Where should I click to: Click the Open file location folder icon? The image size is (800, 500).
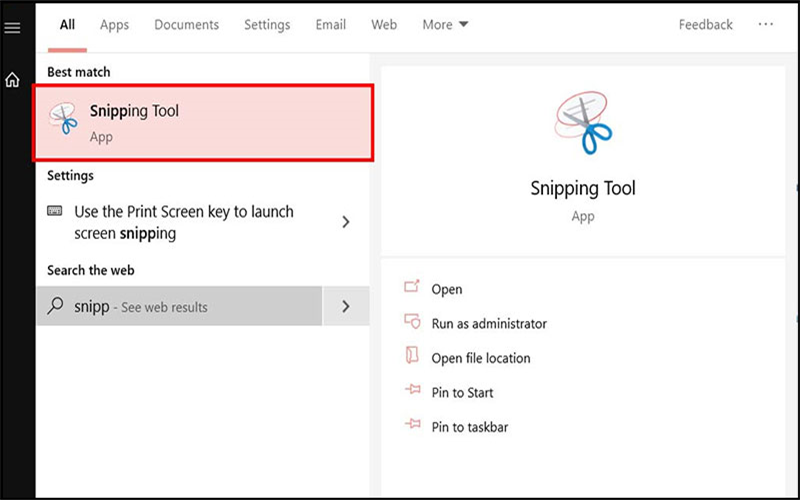pyautogui.click(x=412, y=355)
